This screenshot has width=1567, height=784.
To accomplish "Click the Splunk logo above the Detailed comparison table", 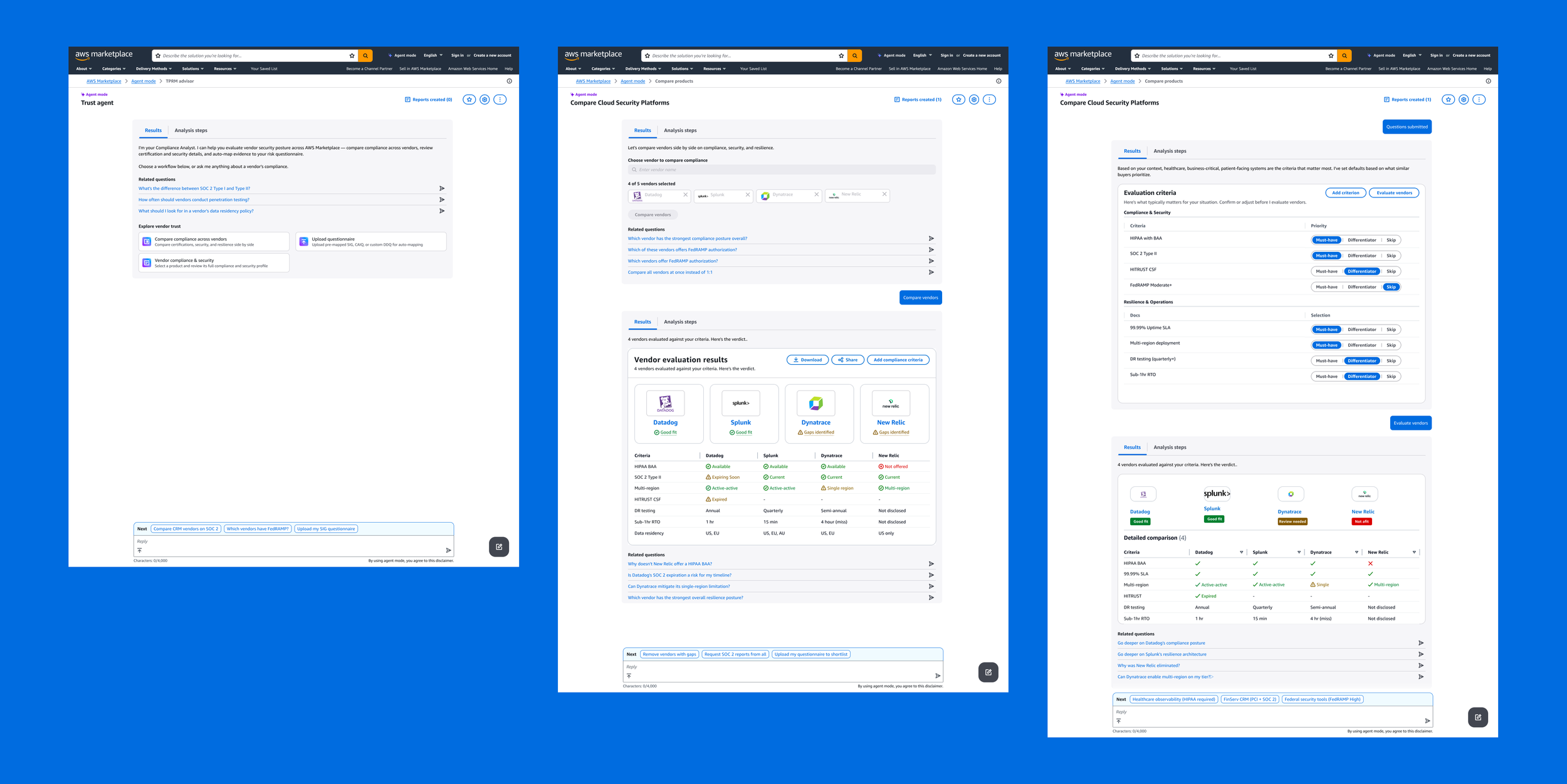I will (1217, 494).
